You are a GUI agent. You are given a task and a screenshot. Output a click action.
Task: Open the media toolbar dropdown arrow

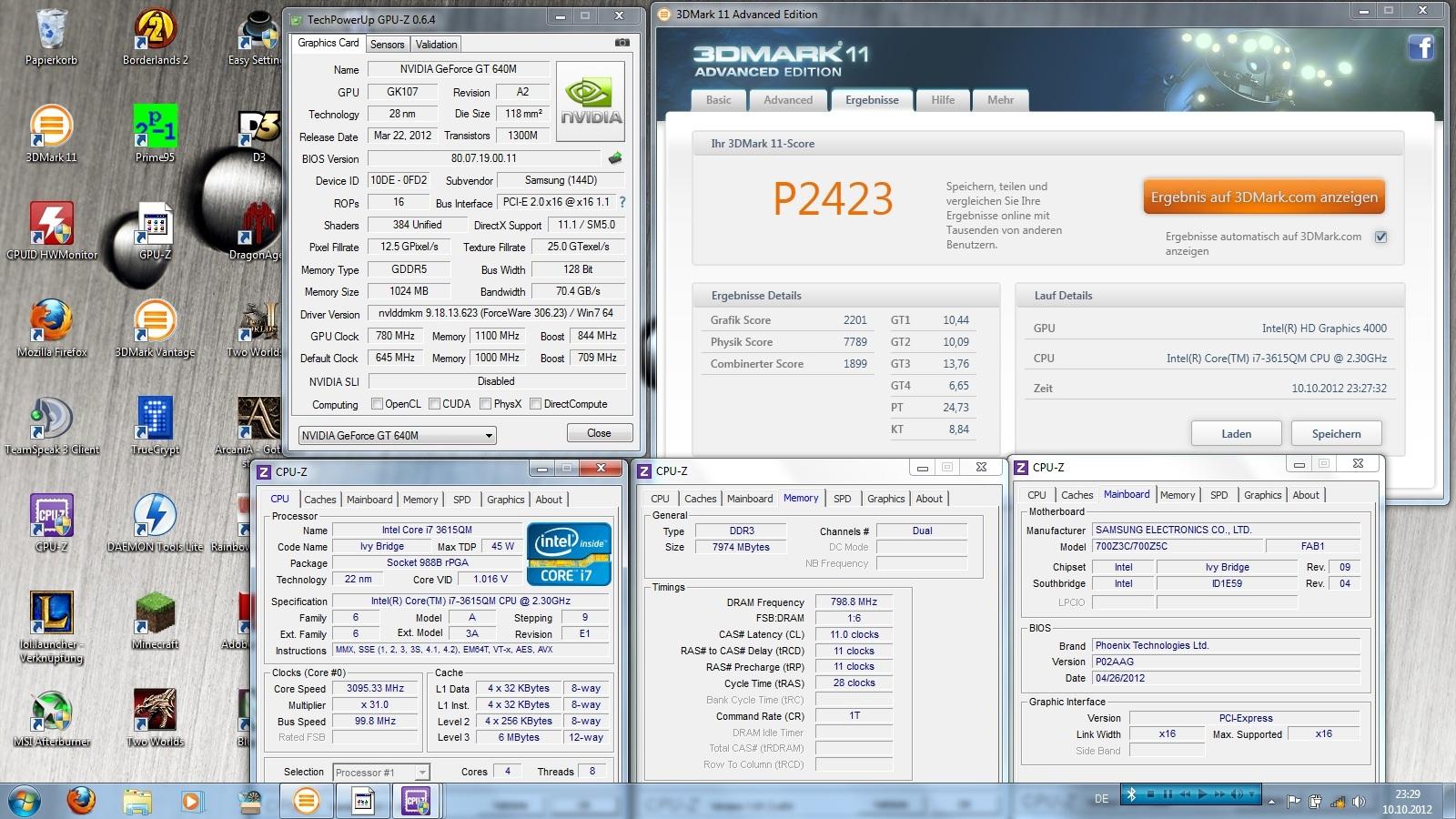[x=1252, y=794]
